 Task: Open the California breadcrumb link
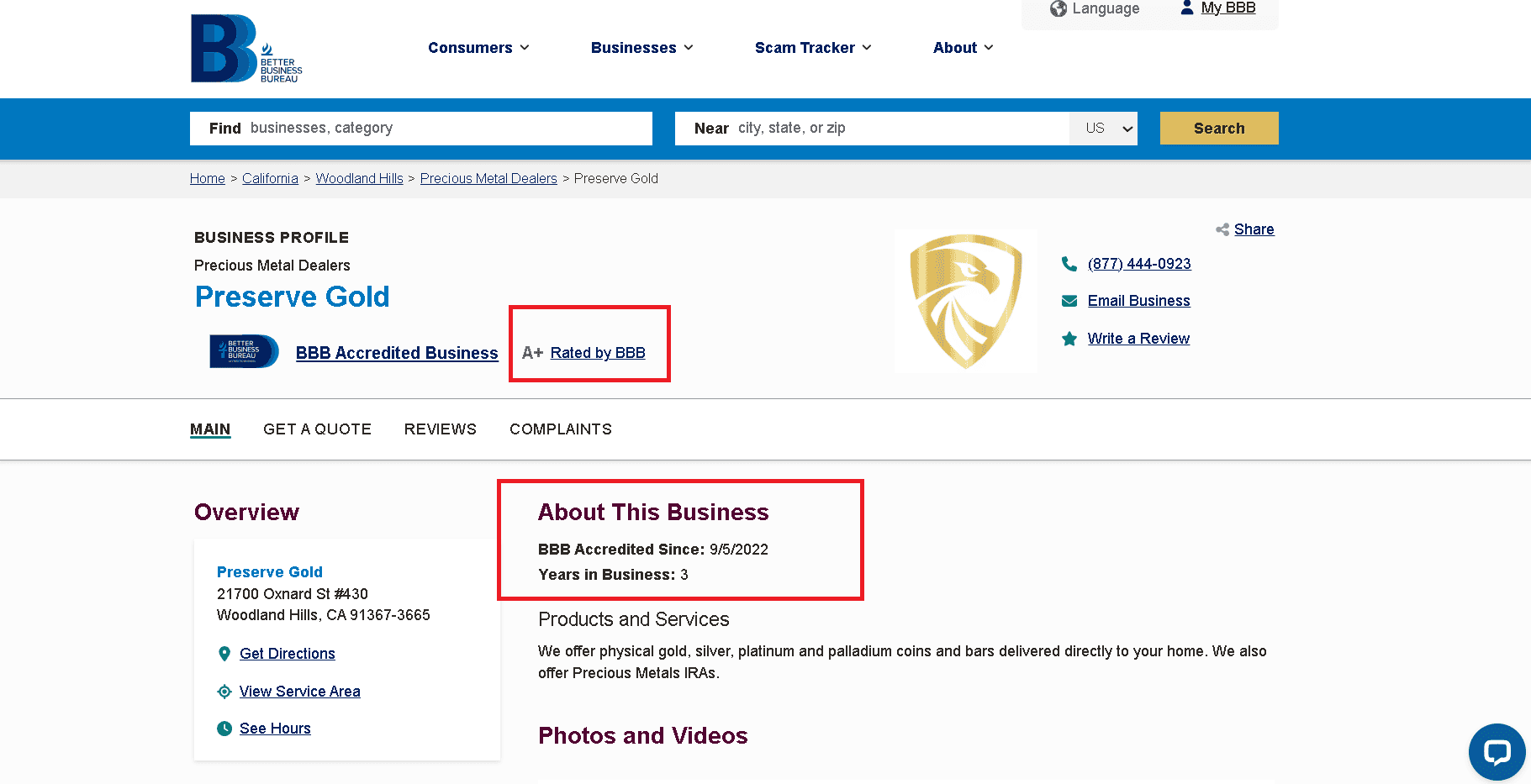[270, 178]
